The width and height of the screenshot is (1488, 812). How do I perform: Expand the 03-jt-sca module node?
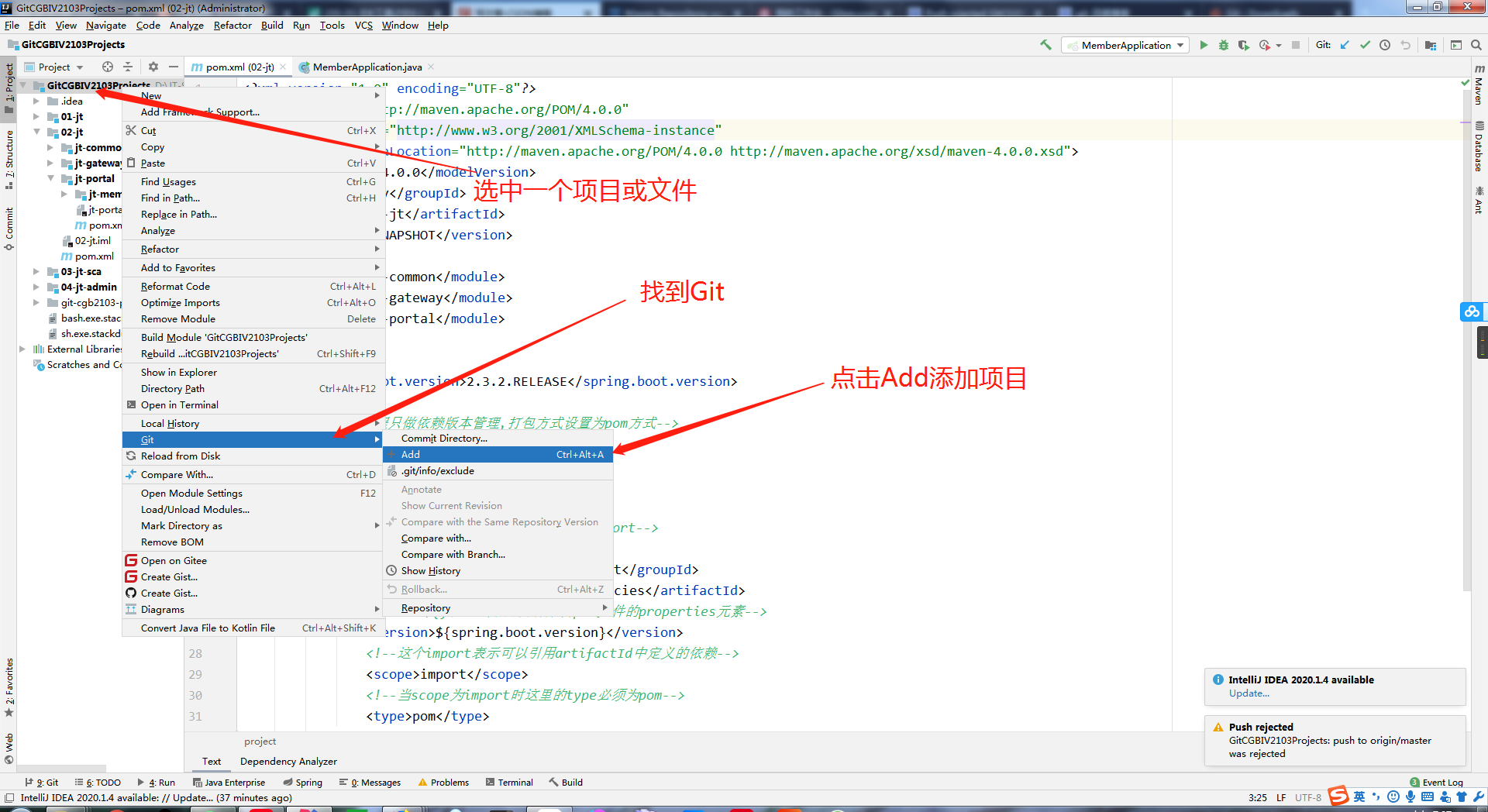36,271
